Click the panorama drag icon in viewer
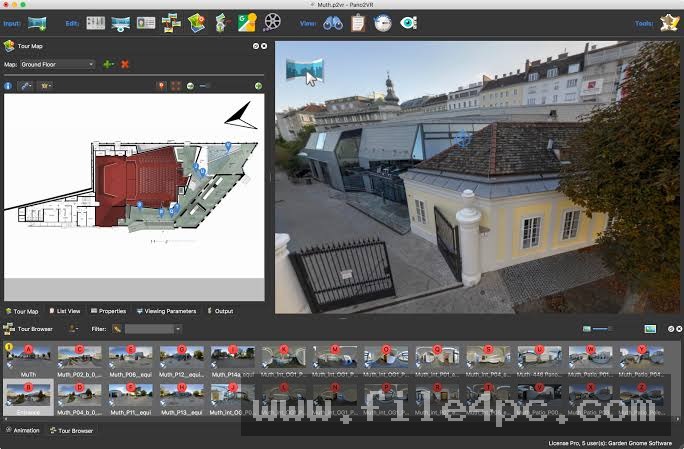The height and width of the screenshot is (449, 684). pyautogui.click(x=305, y=70)
